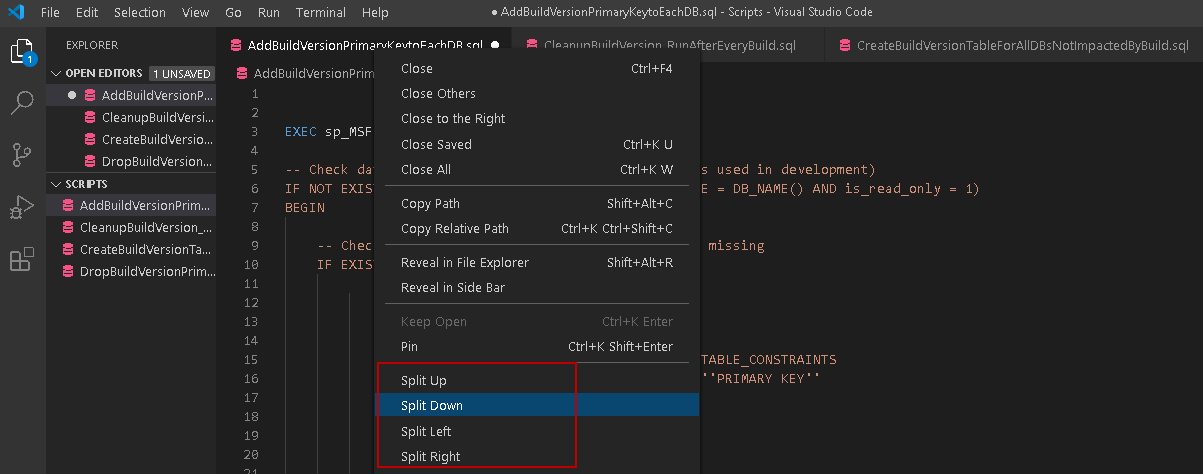Open the Search view icon
The image size is (1203, 474).
[22, 103]
